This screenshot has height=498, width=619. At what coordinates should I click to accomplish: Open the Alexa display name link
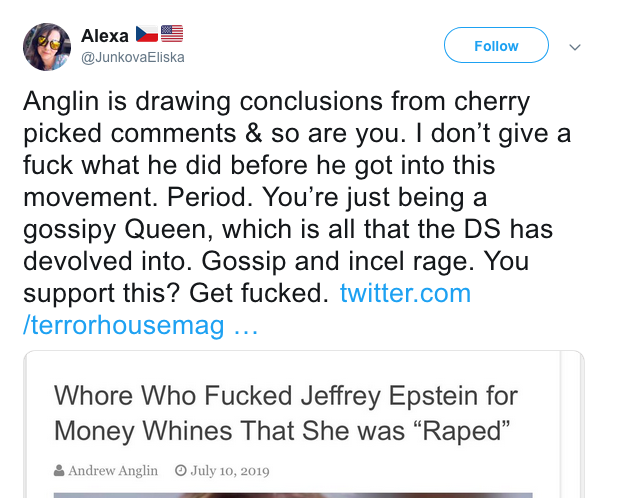tap(104, 37)
